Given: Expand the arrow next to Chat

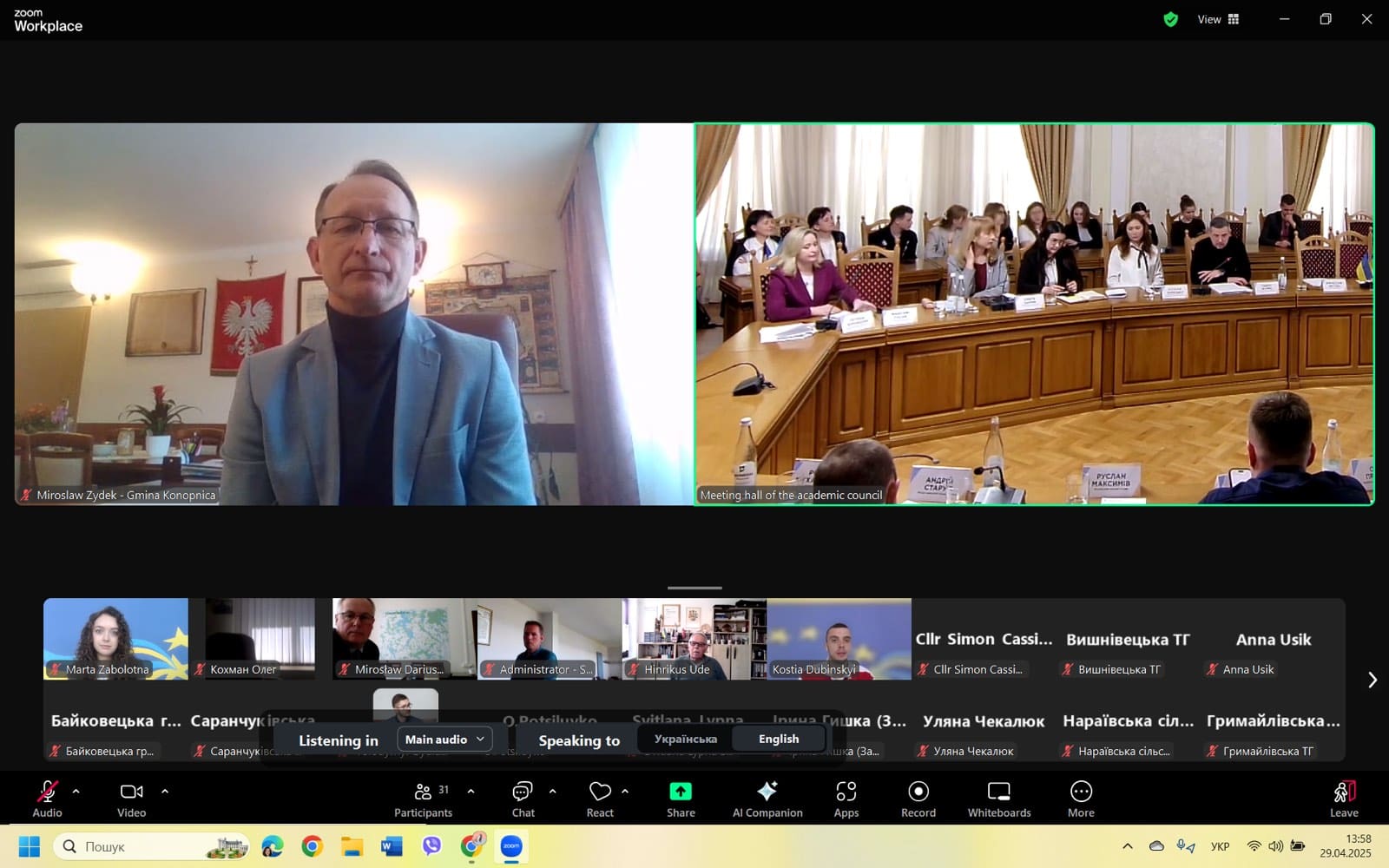Looking at the screenshot, I should [x=552, y=792].
